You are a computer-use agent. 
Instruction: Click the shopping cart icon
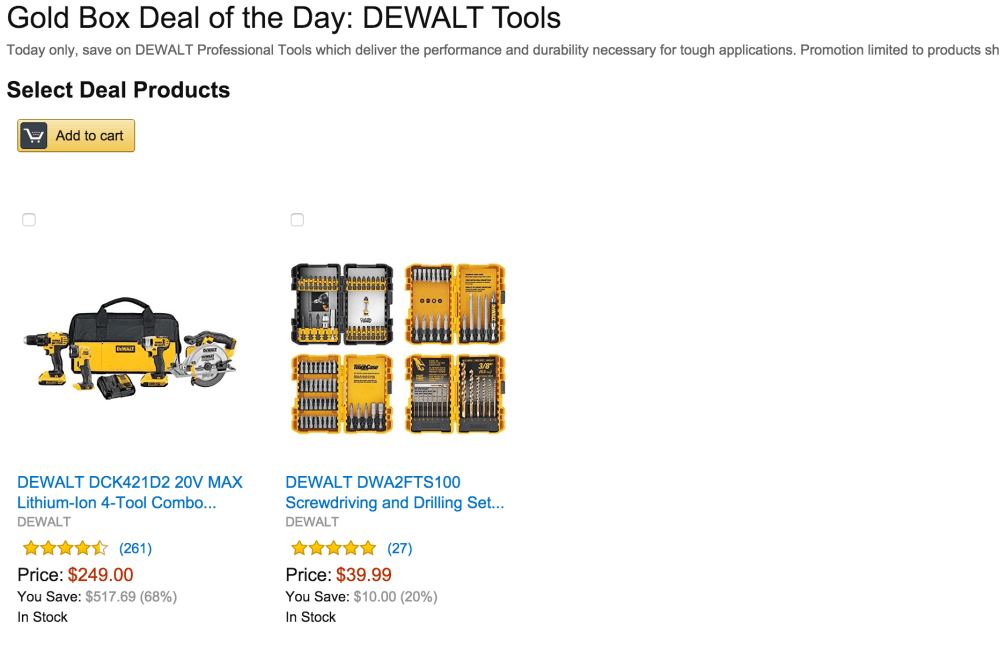coord(34,136)
